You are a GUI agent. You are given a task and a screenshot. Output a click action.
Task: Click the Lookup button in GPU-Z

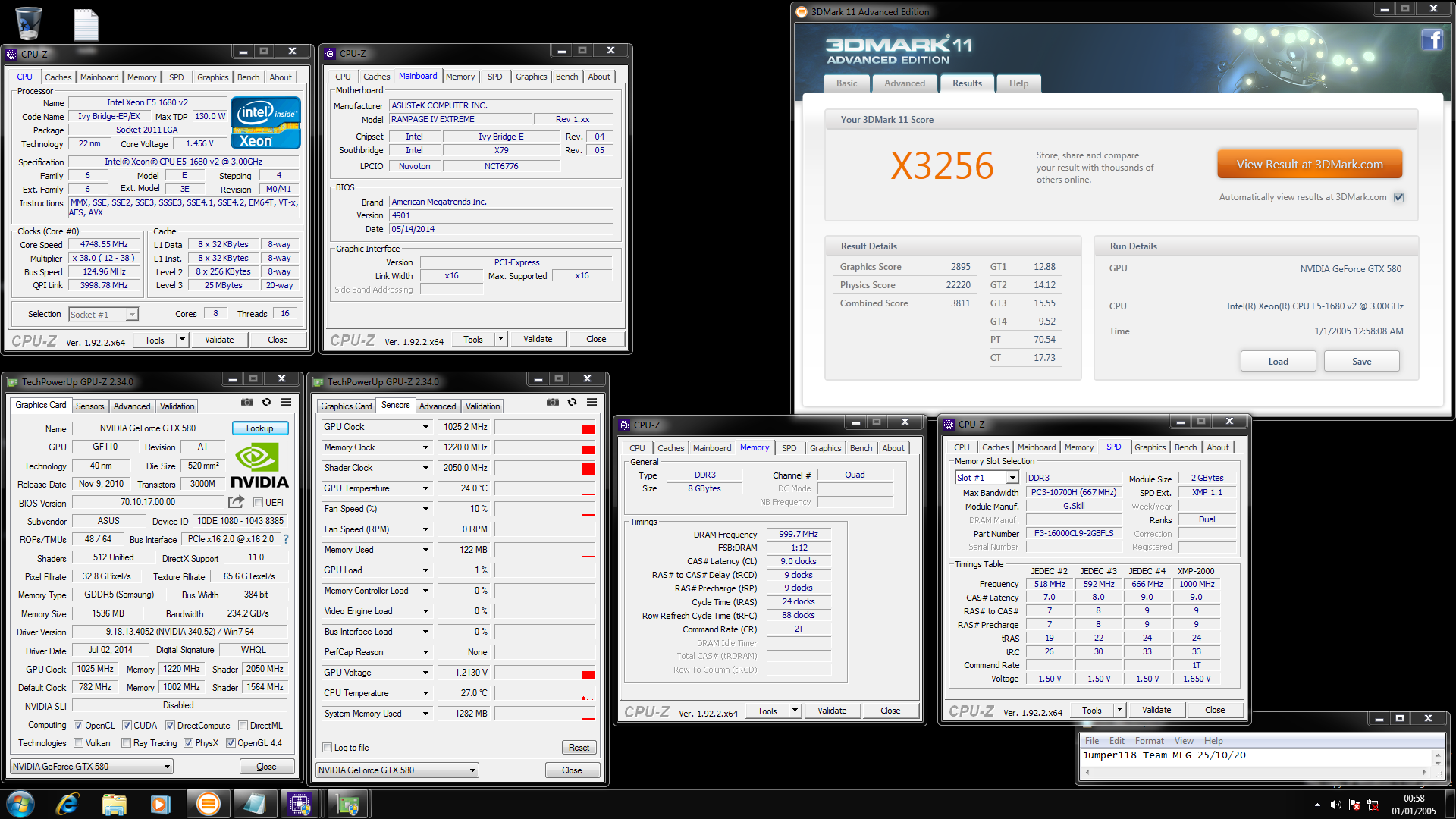[x=259, y=428]
